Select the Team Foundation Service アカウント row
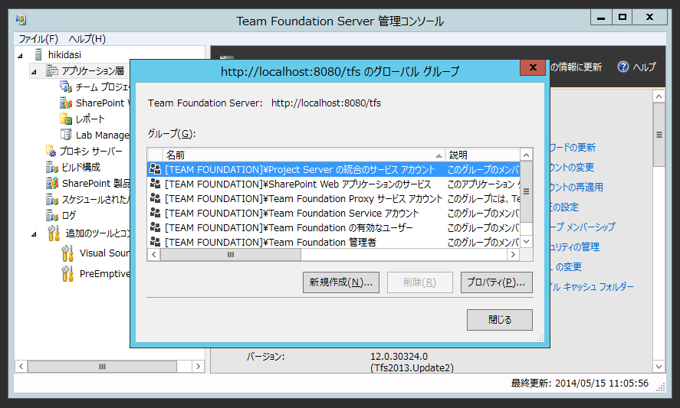 pos(333,213)
